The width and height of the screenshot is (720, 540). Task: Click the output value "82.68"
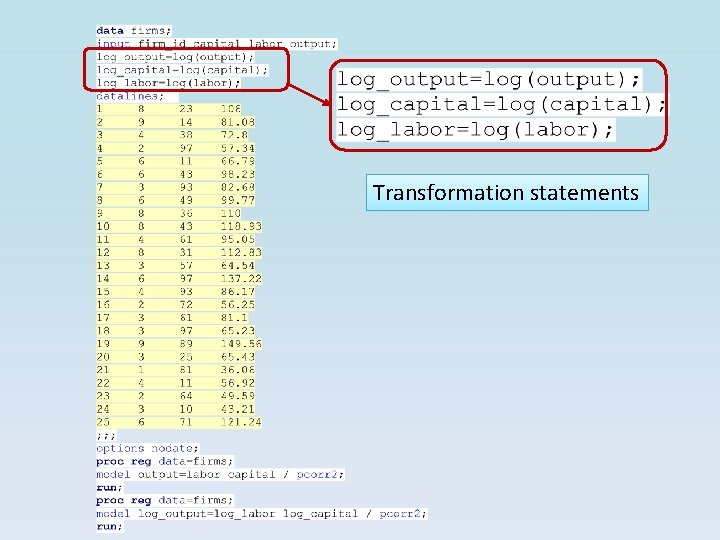tap(237, 187)
